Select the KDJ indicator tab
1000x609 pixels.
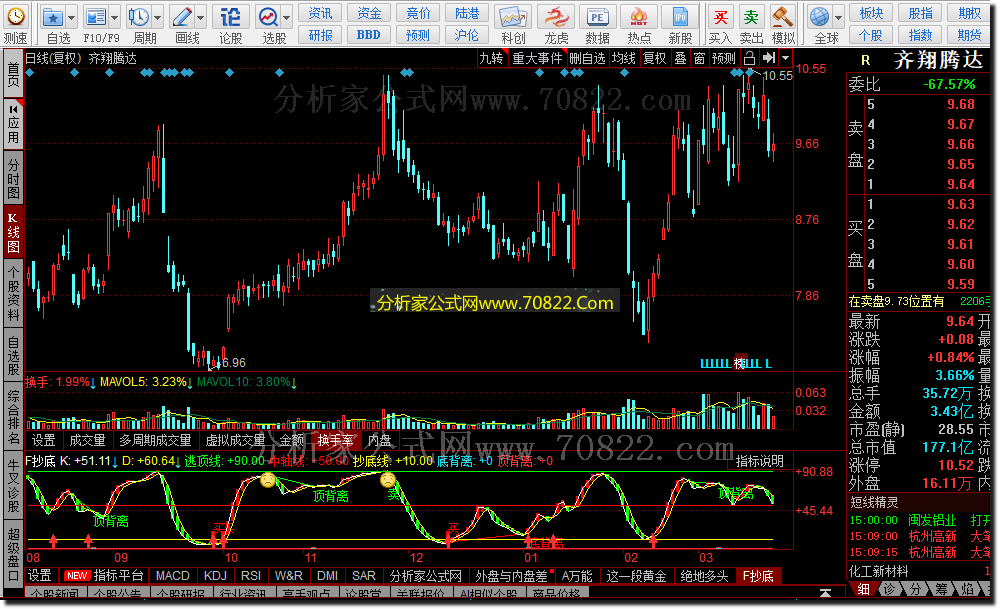215,576
